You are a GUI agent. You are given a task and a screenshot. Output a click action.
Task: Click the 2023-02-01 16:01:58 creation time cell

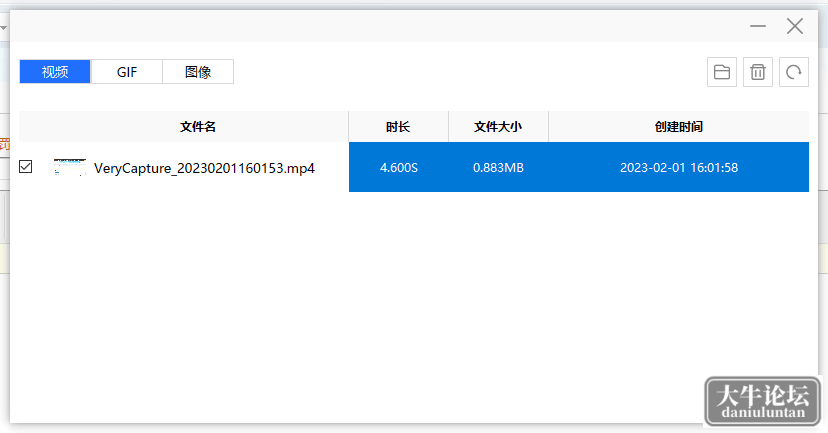click(x=679, y=167)
